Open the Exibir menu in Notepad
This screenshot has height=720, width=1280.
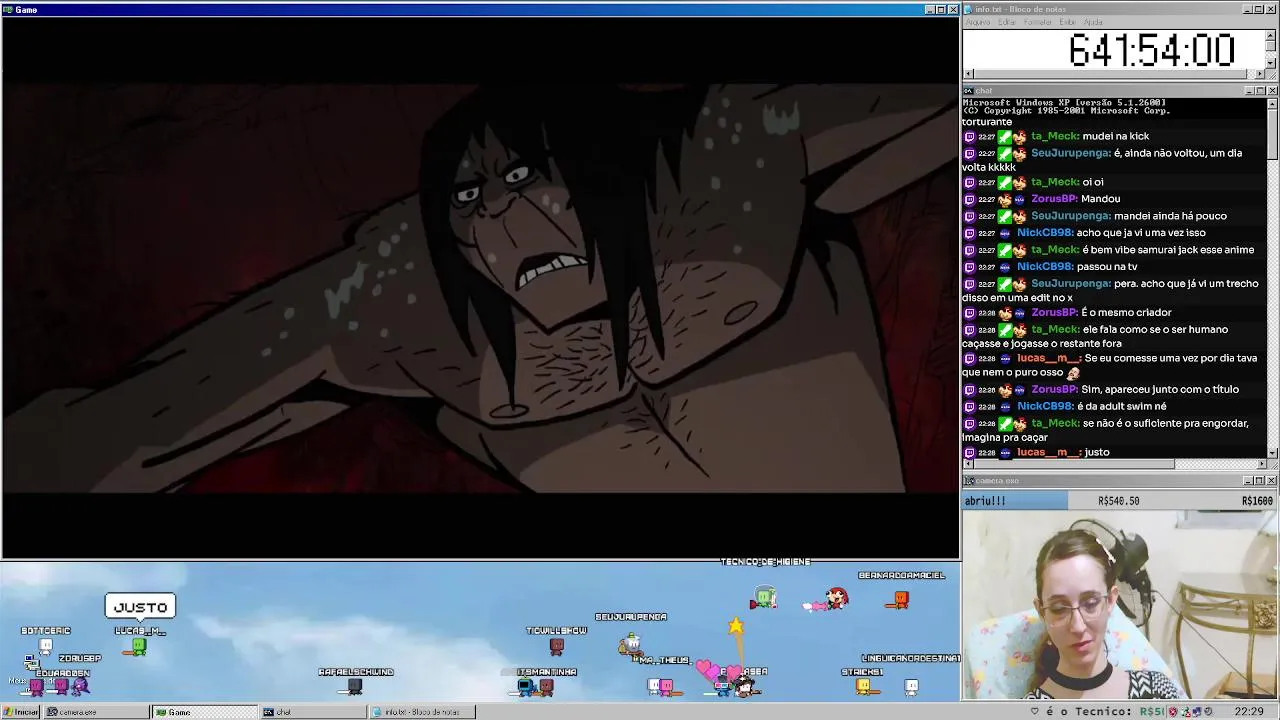[1067, 22]
